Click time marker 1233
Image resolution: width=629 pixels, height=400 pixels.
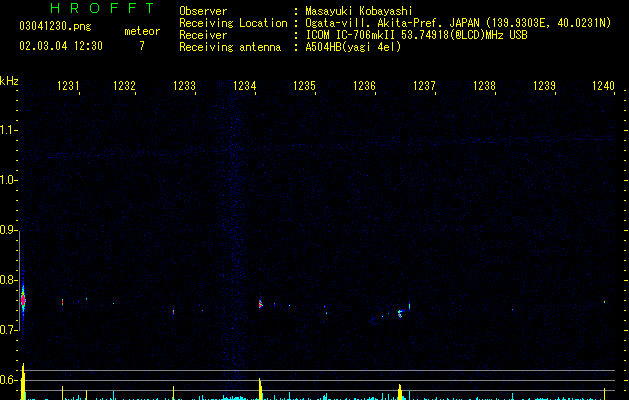point(184,86)
